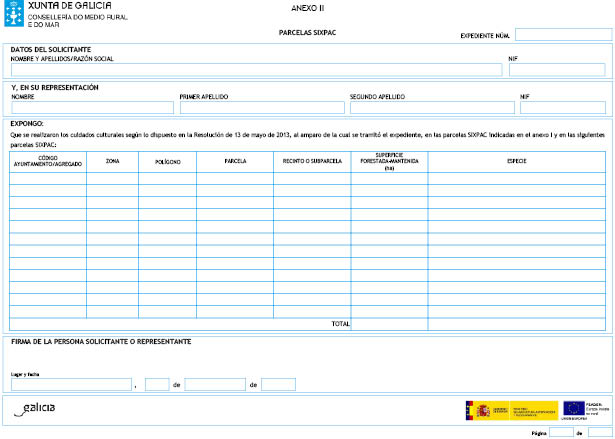This screenshot has height=439, width=615.
Task: Click the representative's Nombre field
Action: 92,108
